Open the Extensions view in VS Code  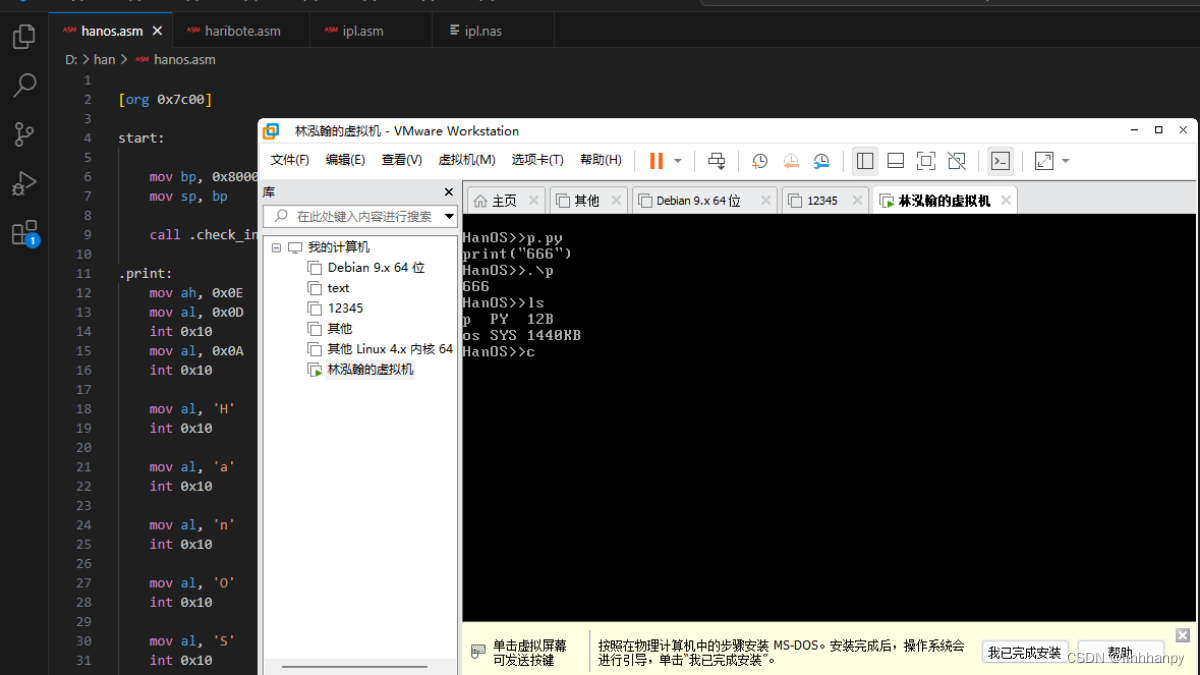coord(24,233)
